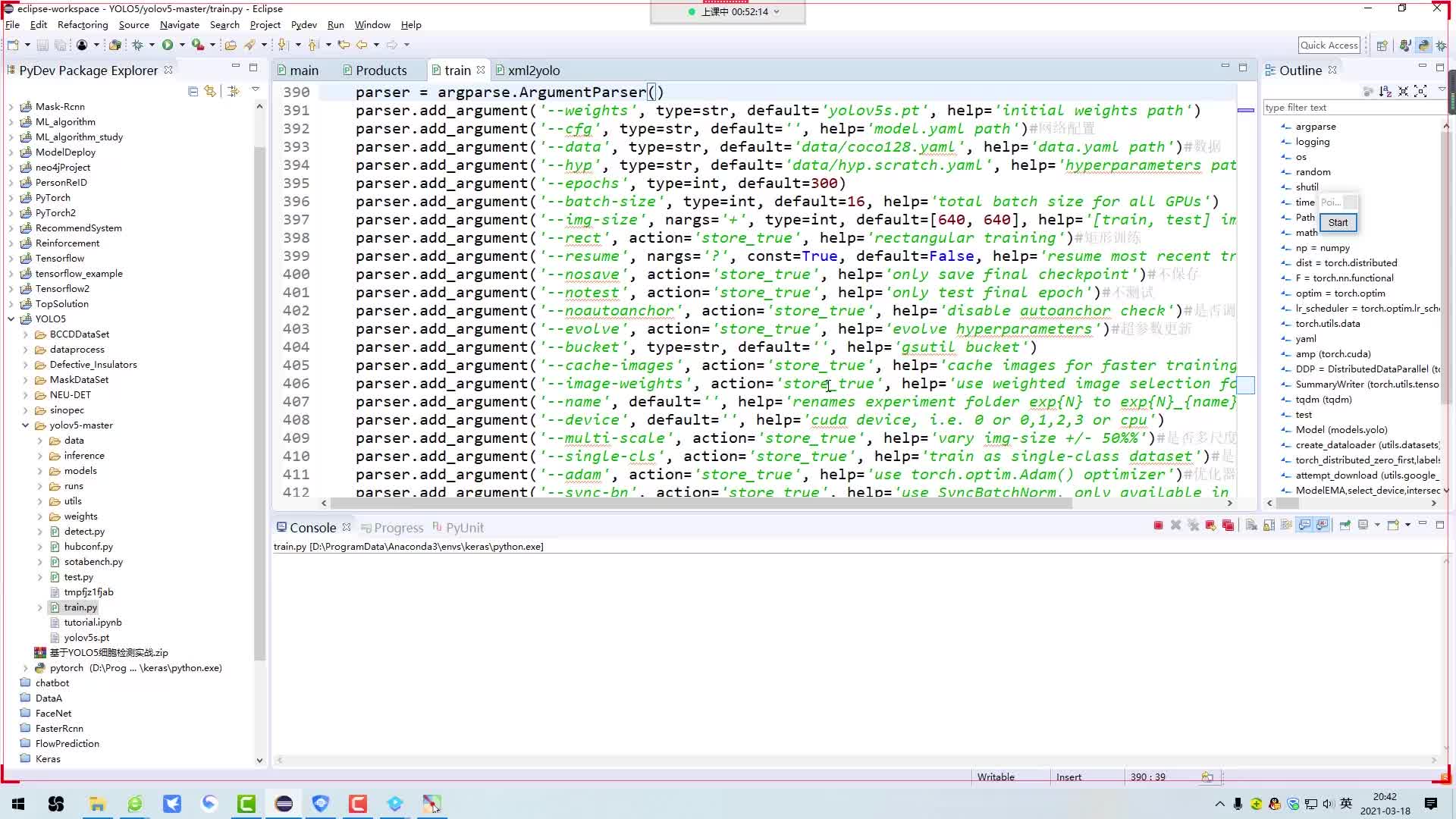Viewport: 1456px width, 819px height.
Task: Open the Pydev menu
Action: [303, 25]
